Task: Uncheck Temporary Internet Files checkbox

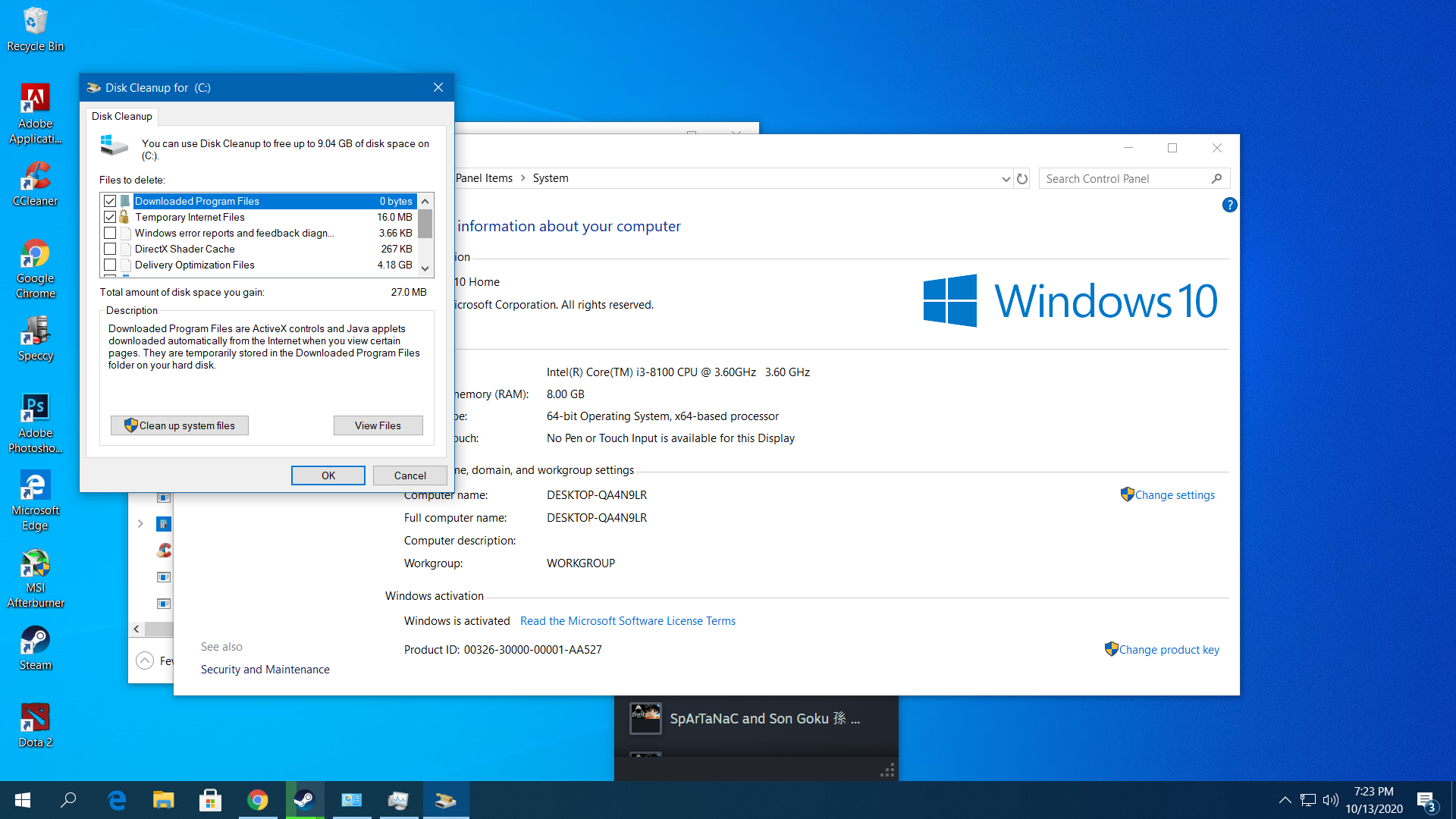Action: 110,217
